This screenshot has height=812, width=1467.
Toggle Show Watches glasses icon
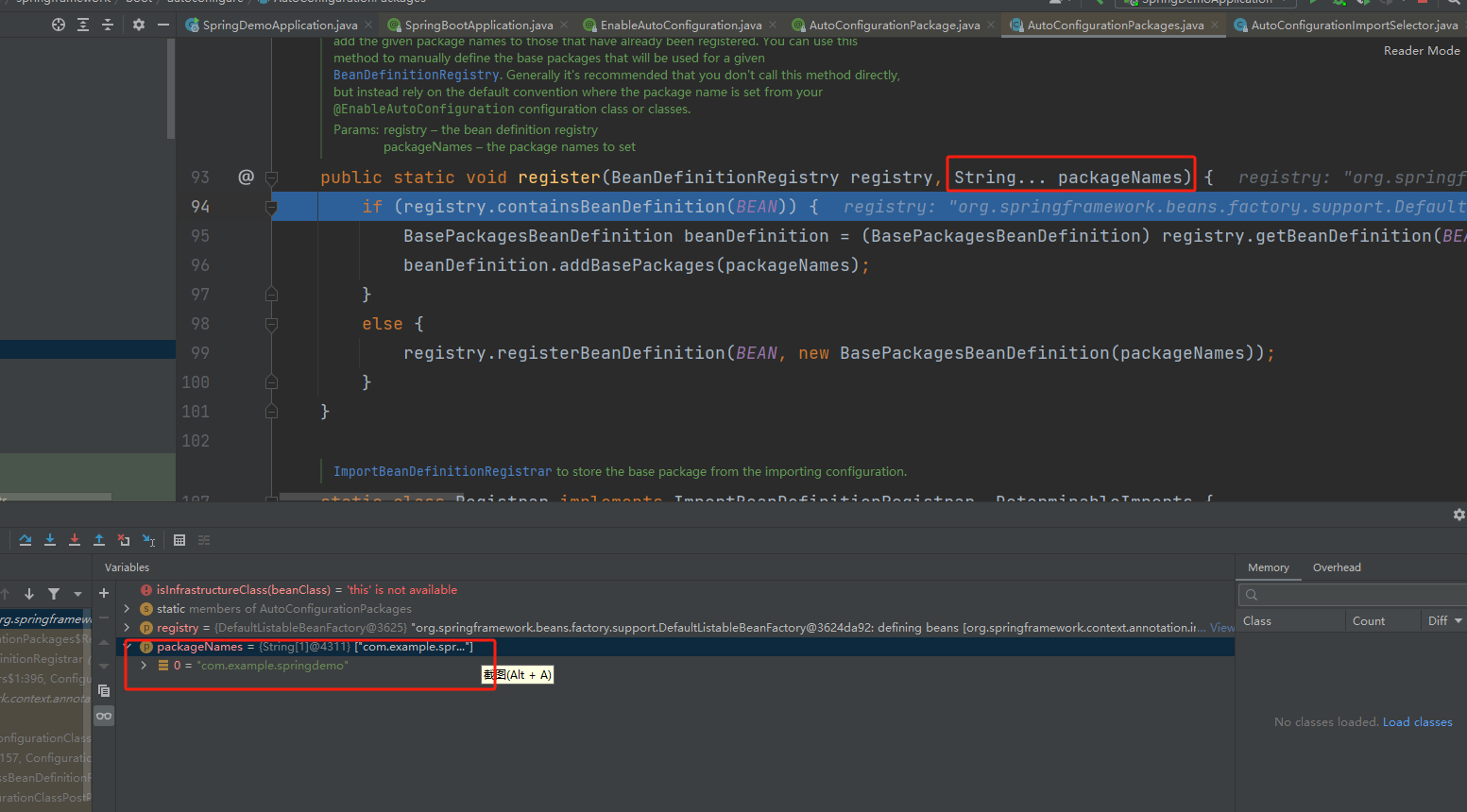pyautogui.click(x=104, y=716)
